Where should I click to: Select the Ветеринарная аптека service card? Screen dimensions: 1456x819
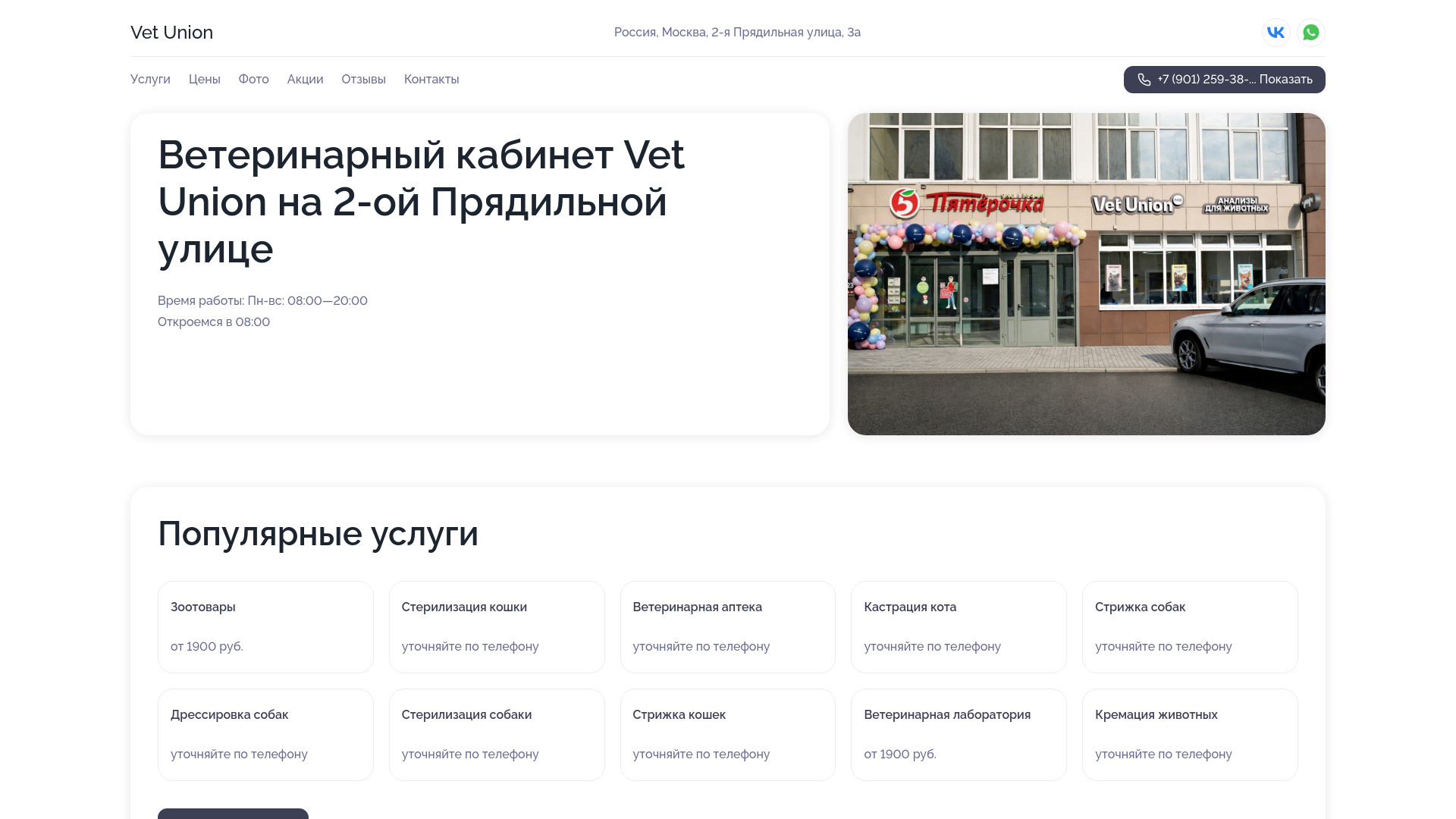point(728,627)
